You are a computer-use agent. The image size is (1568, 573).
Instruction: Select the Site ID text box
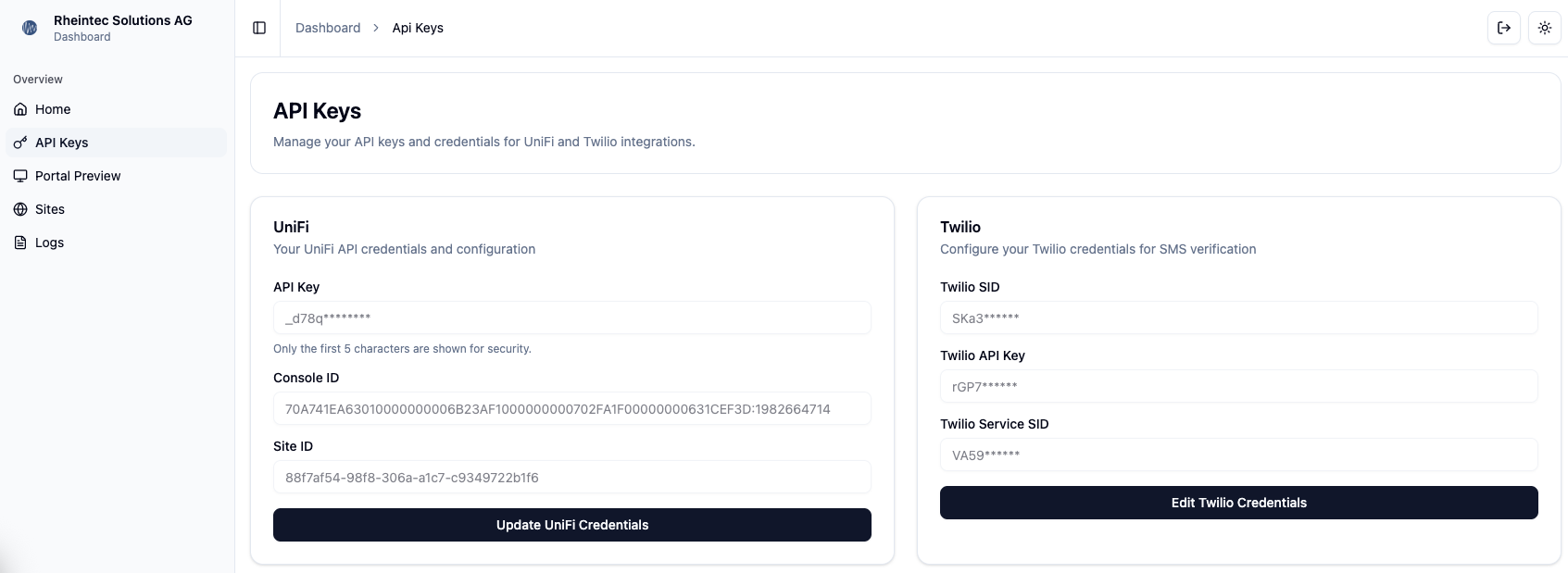click(571, 477)
